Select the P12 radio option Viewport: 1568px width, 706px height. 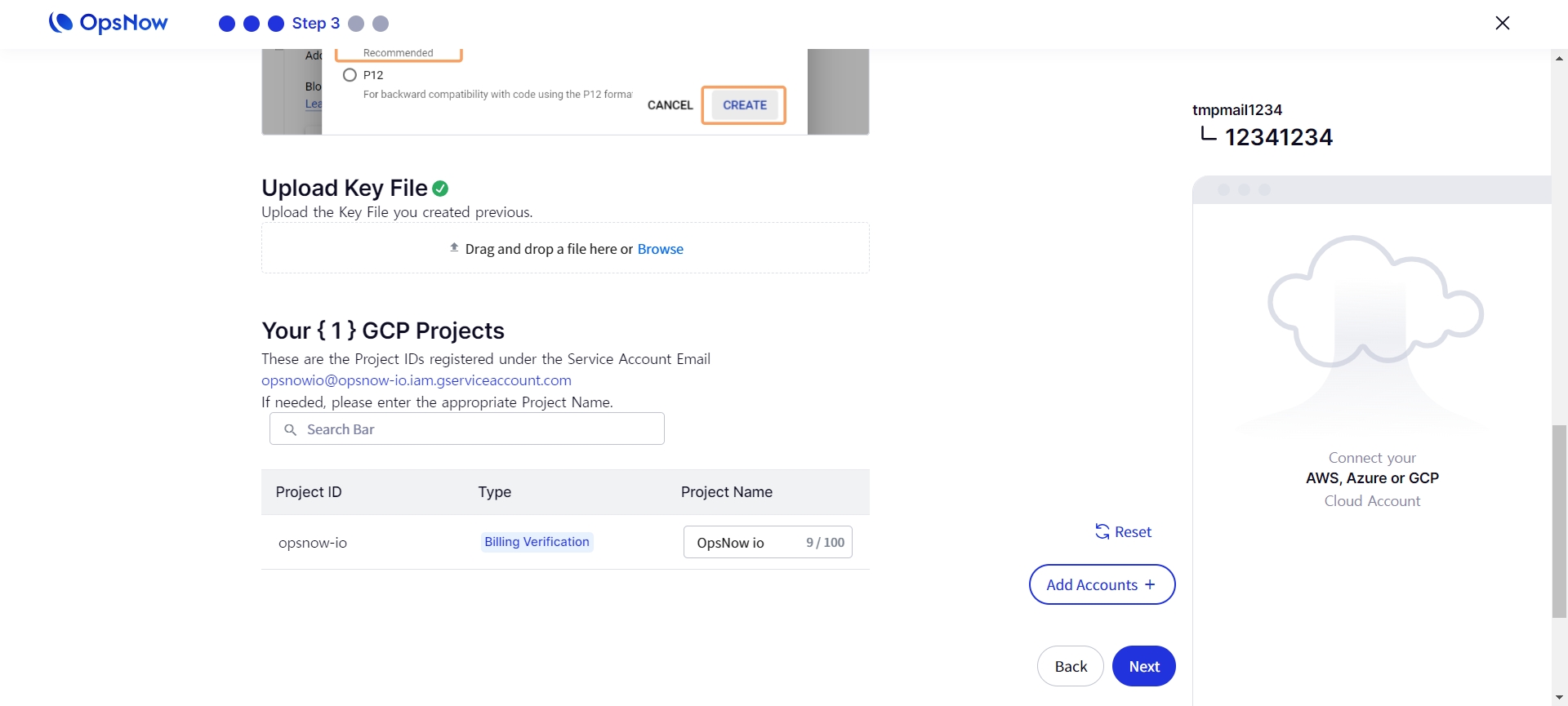coord(350,75)
